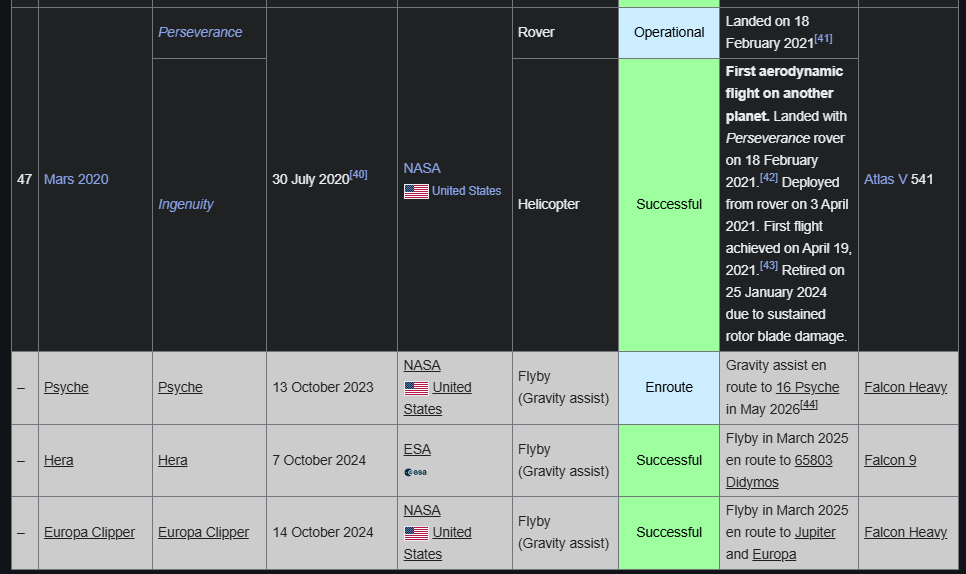Open citation [40] next to 30 July 2020
The image size is (966, 574).
359,174
